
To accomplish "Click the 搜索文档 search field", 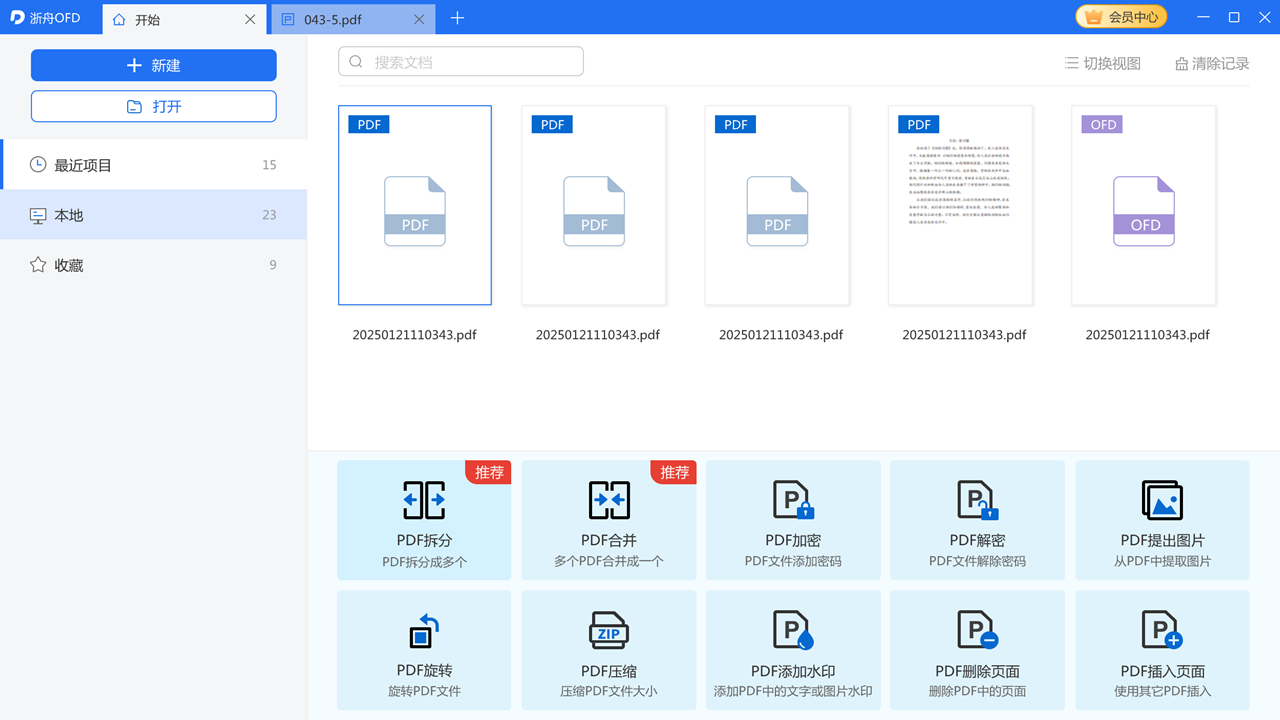I will (470, 62).
